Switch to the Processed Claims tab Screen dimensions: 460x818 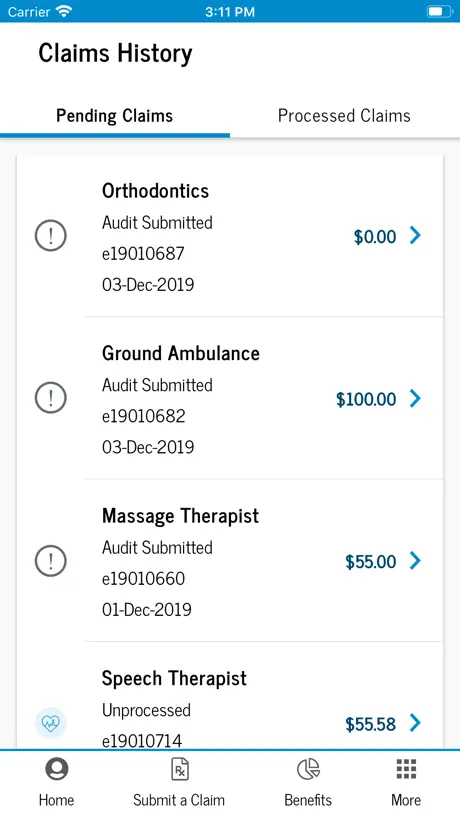[344, 116]
